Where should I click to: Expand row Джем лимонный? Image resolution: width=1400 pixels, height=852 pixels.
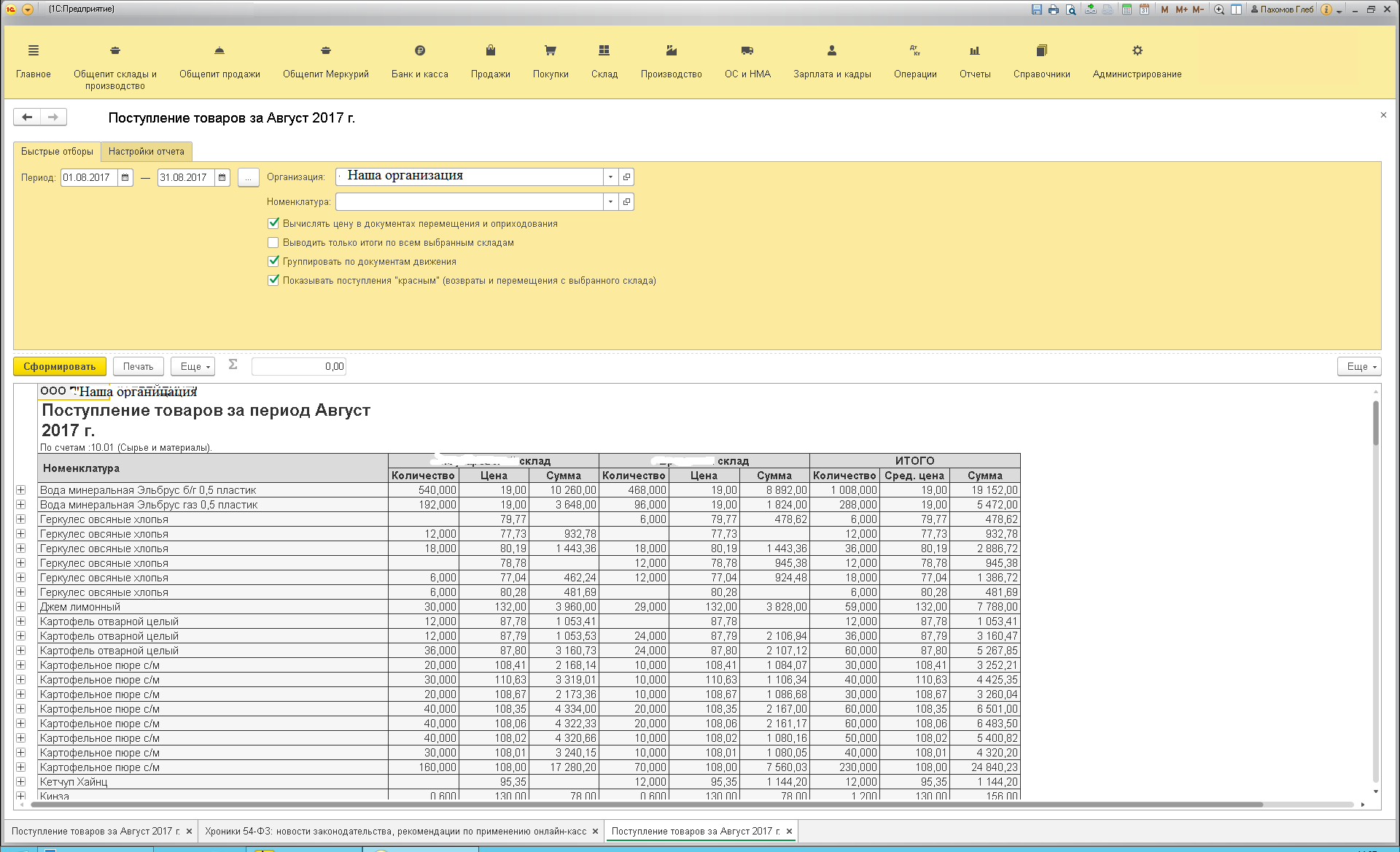click(21, 607)
